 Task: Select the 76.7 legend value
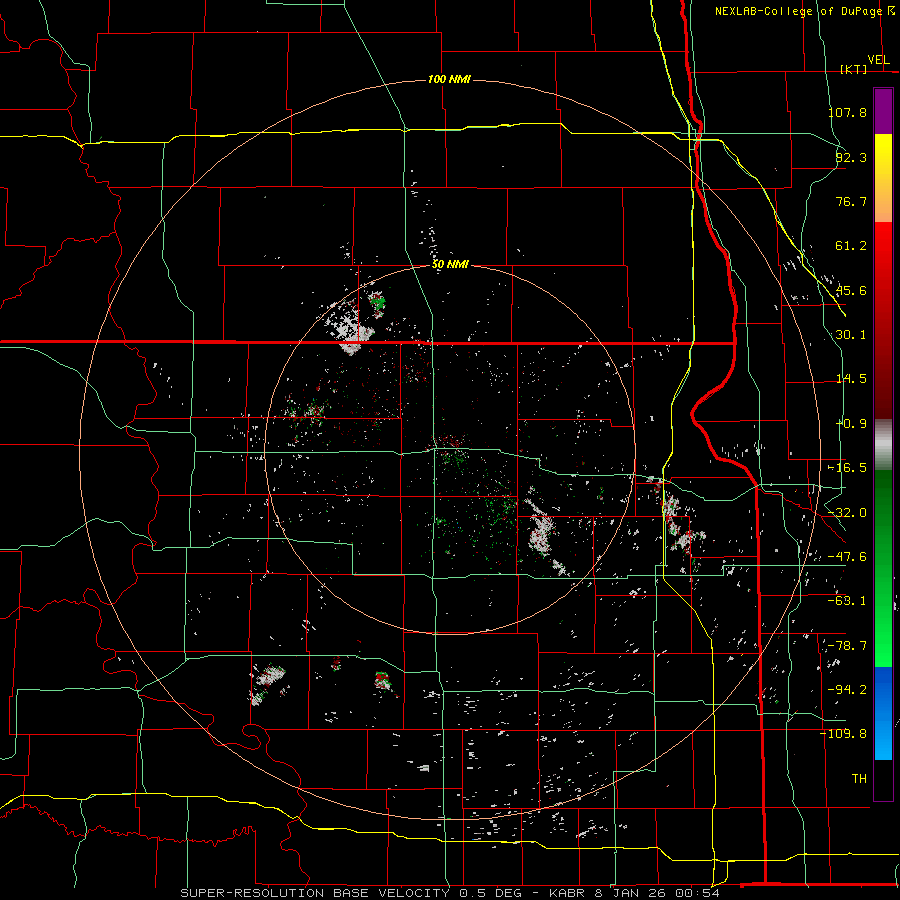[x=851, y=201]
